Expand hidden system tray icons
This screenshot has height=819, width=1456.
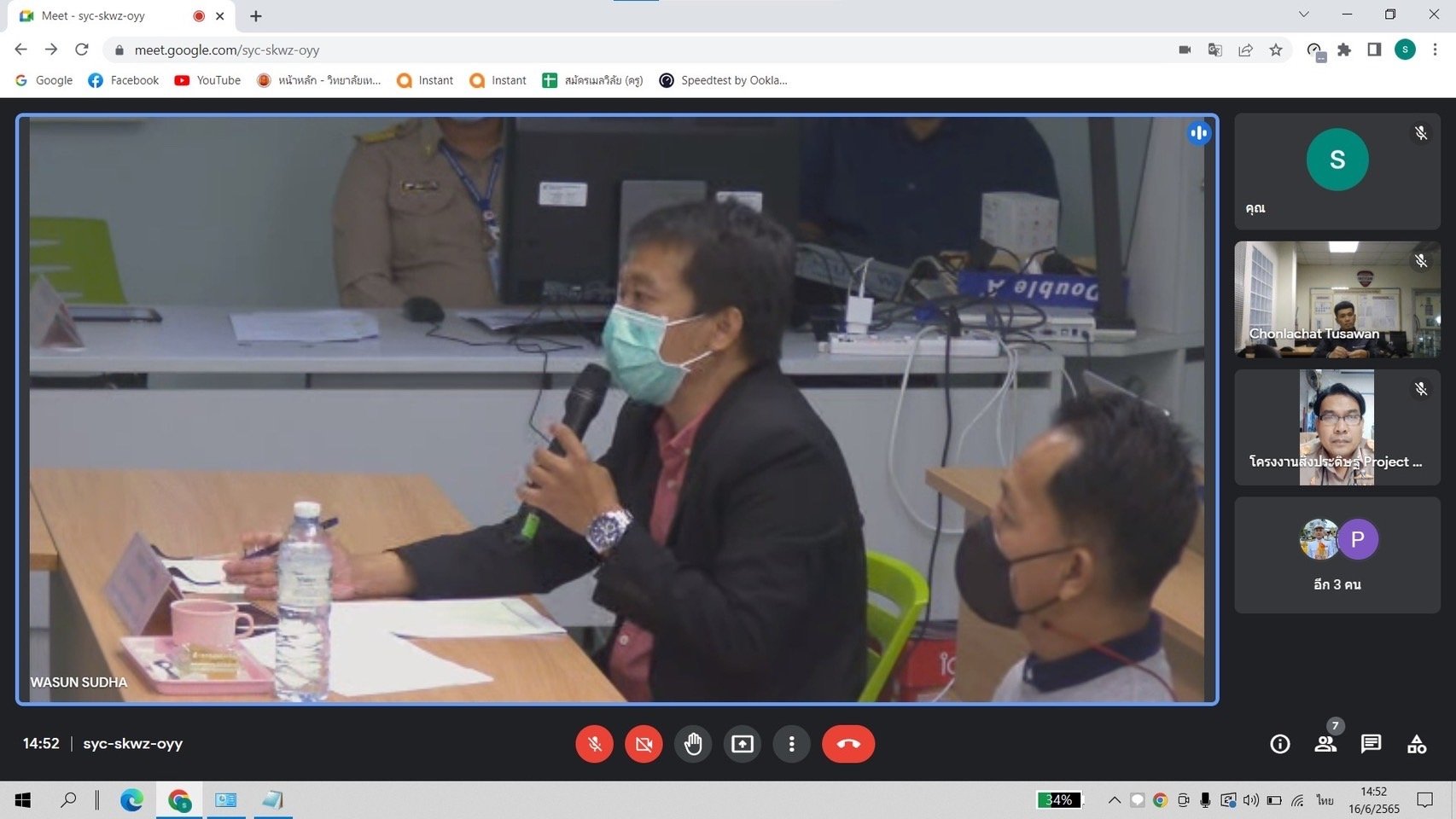click(x=1114, y=800)
